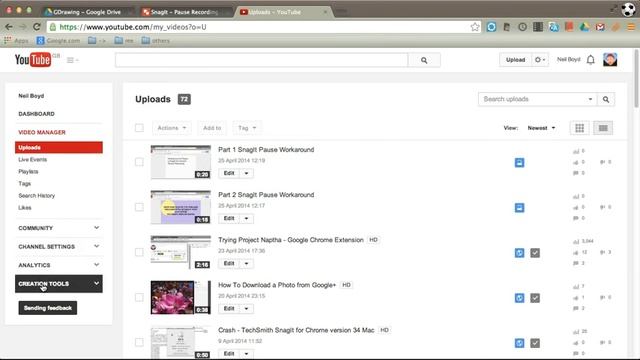Click the Sending feedback button

(48, 308)
